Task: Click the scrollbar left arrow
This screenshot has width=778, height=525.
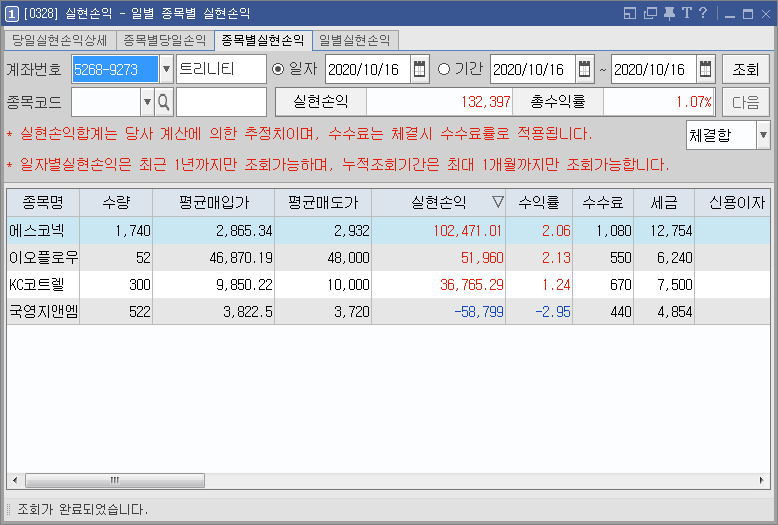Action: [x=15, y=480]
